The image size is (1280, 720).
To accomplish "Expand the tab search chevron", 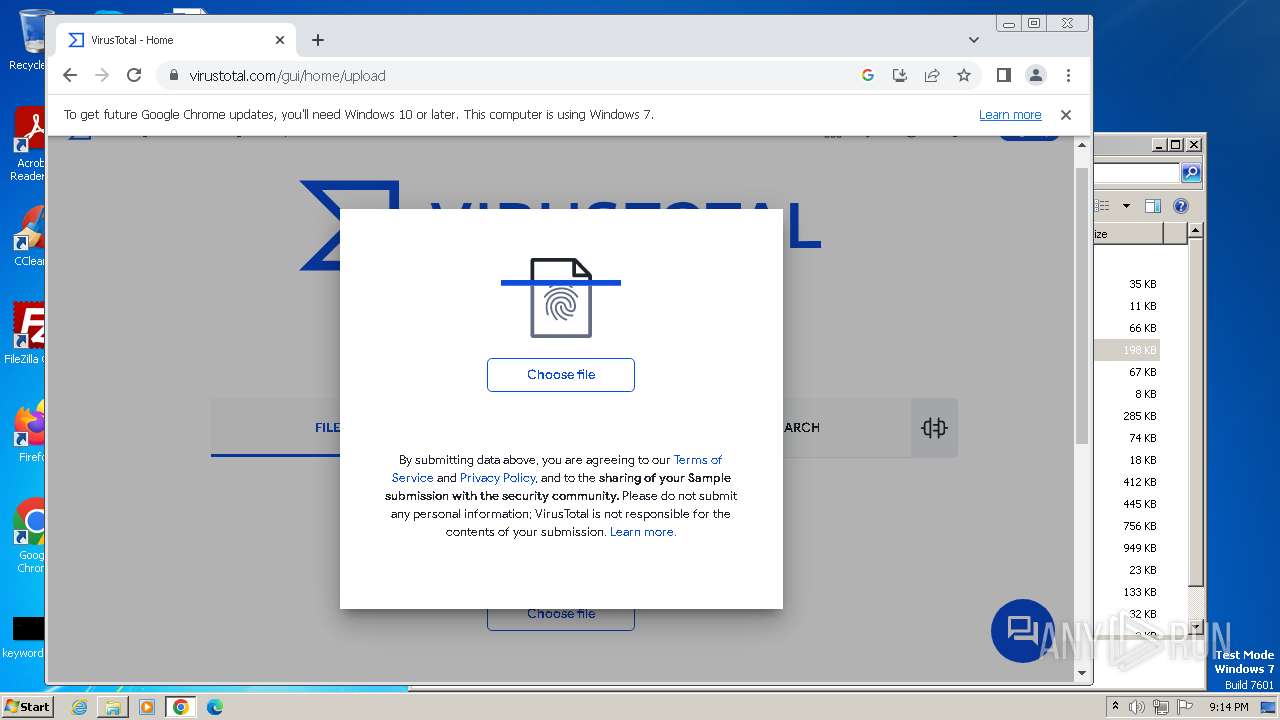I will coord(974,40).
